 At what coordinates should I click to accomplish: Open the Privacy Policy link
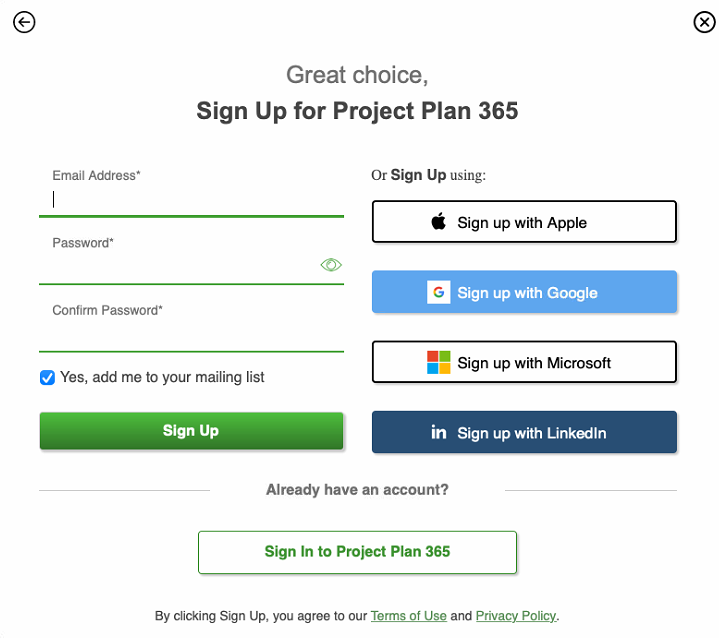[516, 616]
